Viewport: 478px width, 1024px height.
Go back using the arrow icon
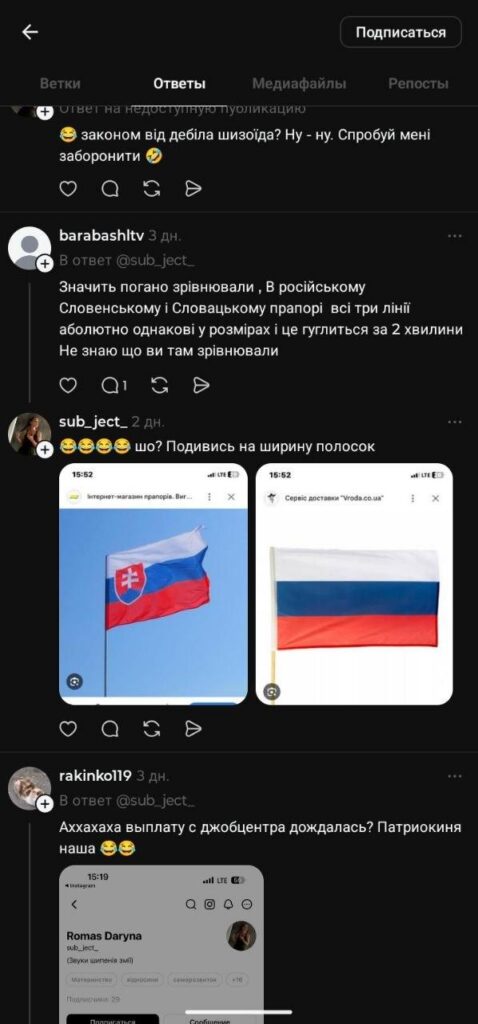29,33
